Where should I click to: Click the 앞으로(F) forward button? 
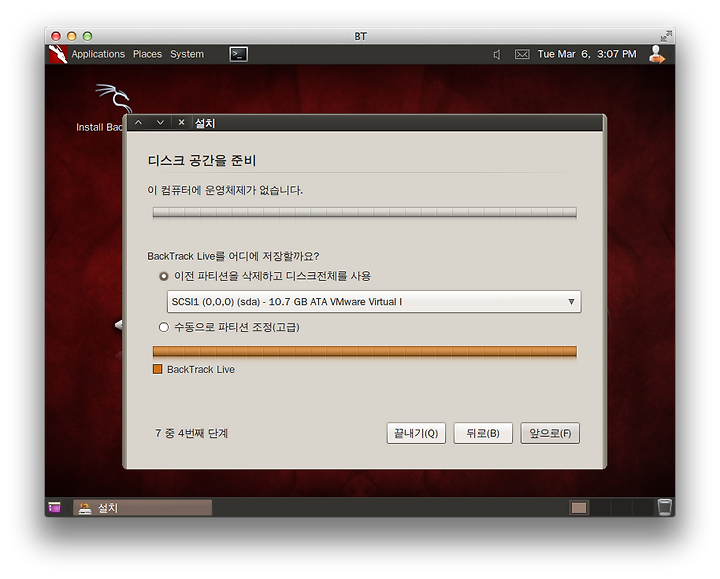coord(550,433)
